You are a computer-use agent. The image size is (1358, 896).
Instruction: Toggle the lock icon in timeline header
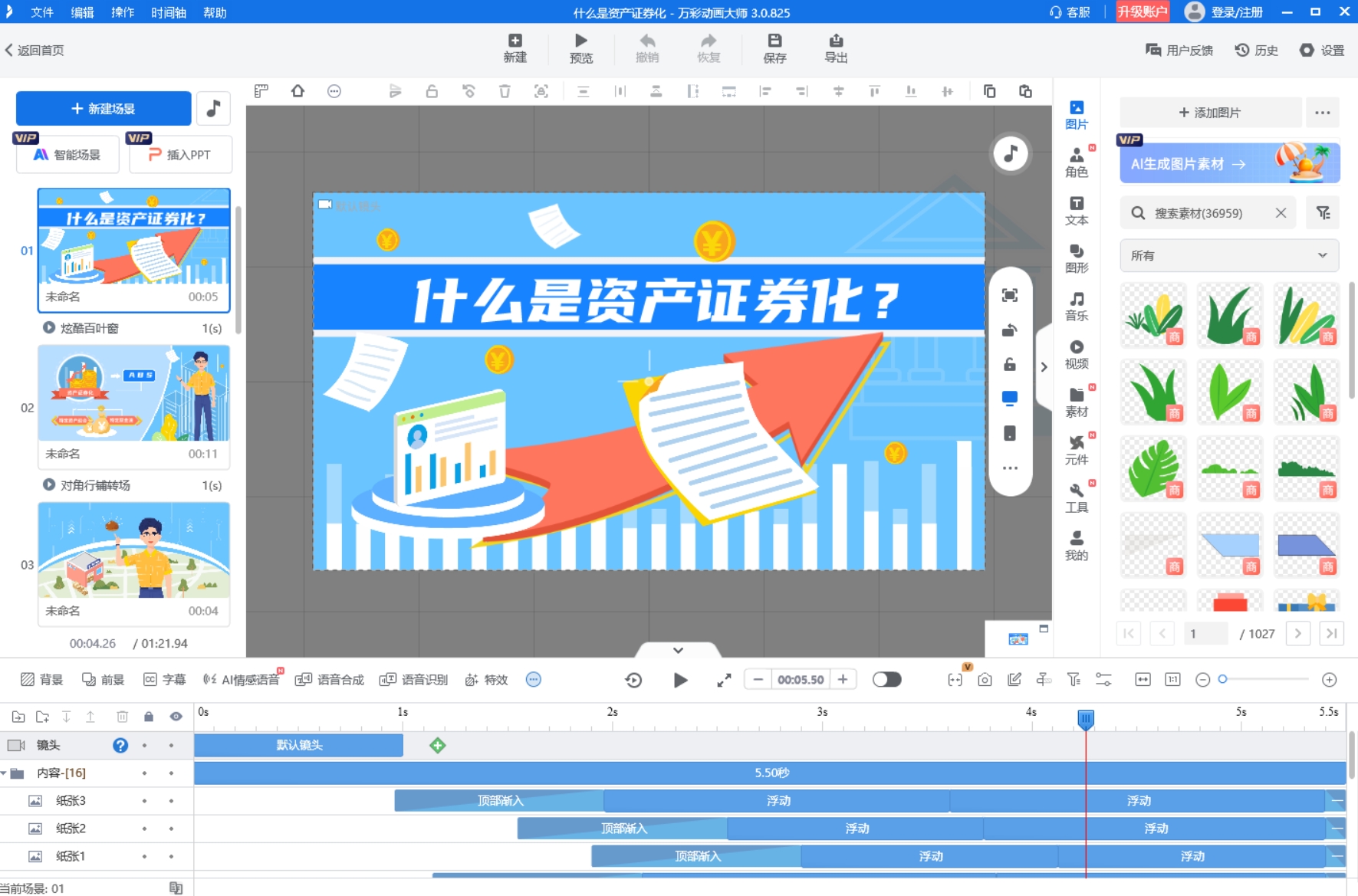(x=149, y=717)
